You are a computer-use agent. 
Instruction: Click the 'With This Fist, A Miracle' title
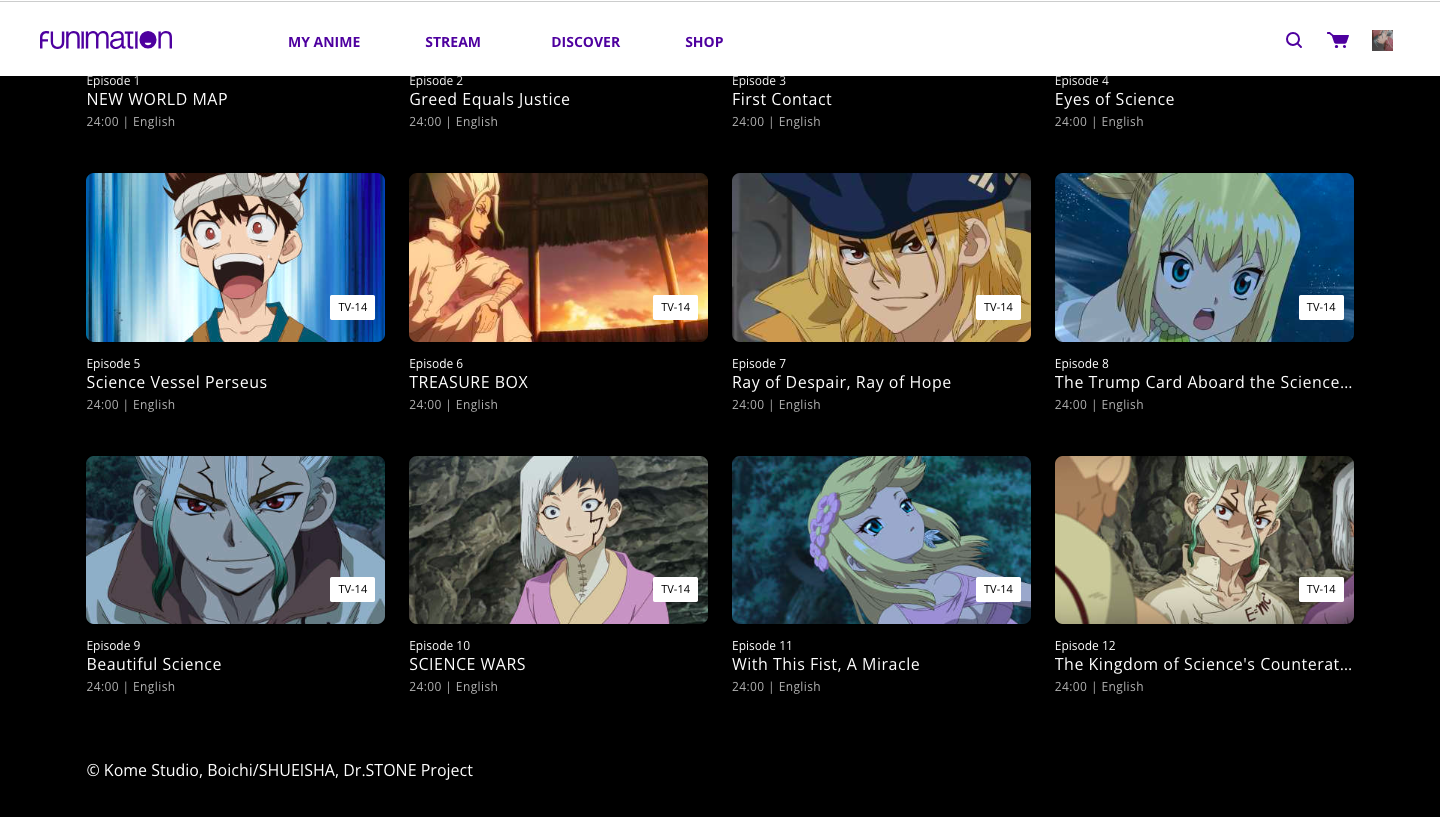pyautogui.click(x=825, y=664)
